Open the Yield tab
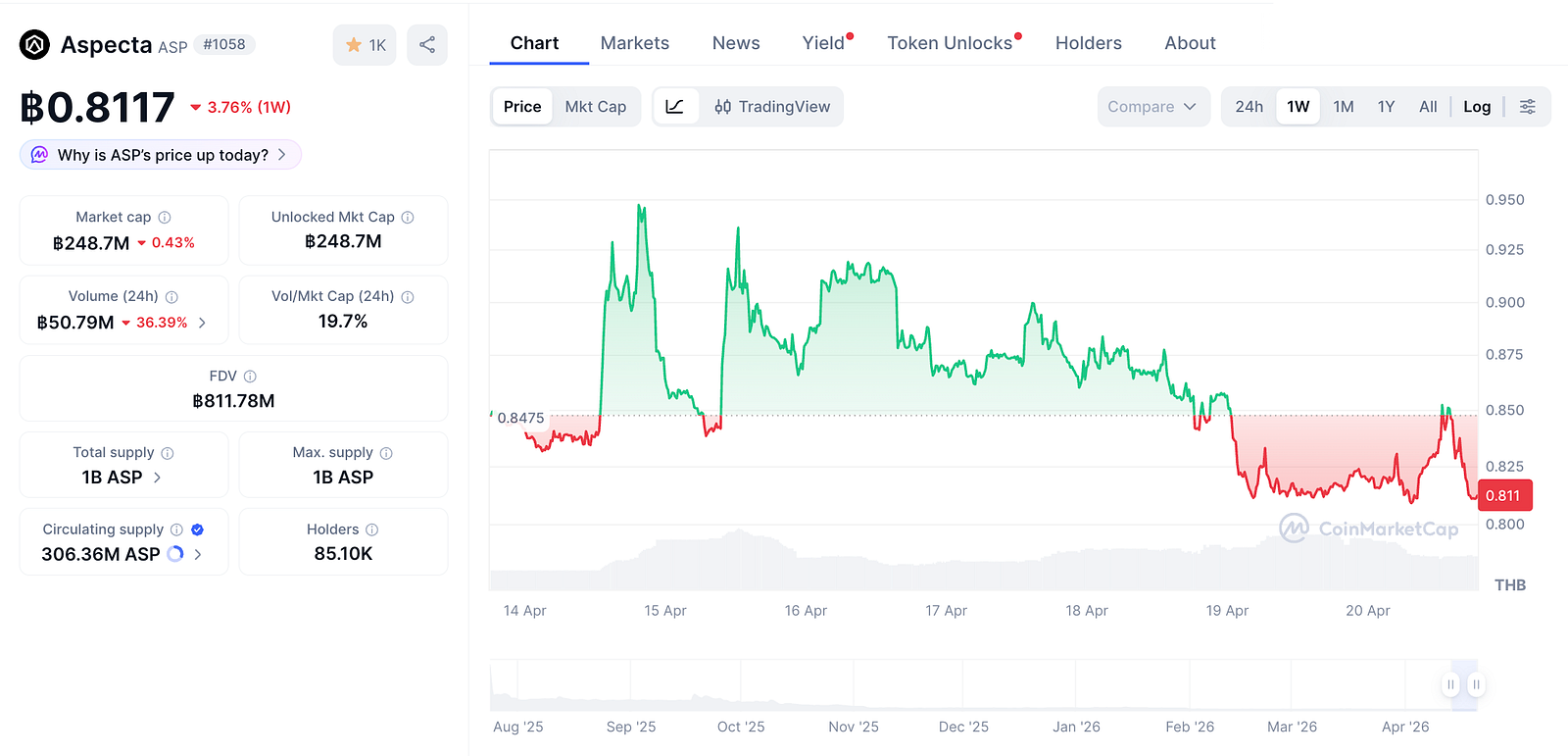 pos(824,43)
